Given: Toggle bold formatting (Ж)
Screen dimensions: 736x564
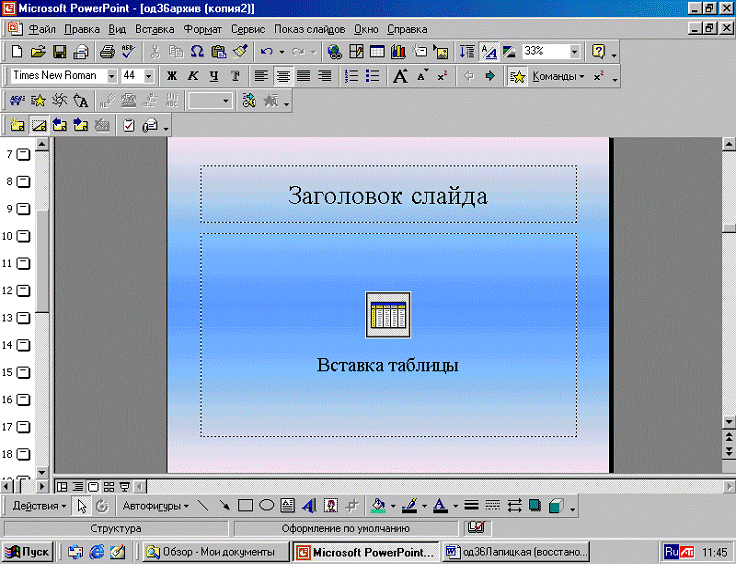Looking at the screenshot, I should pos(172,76).
